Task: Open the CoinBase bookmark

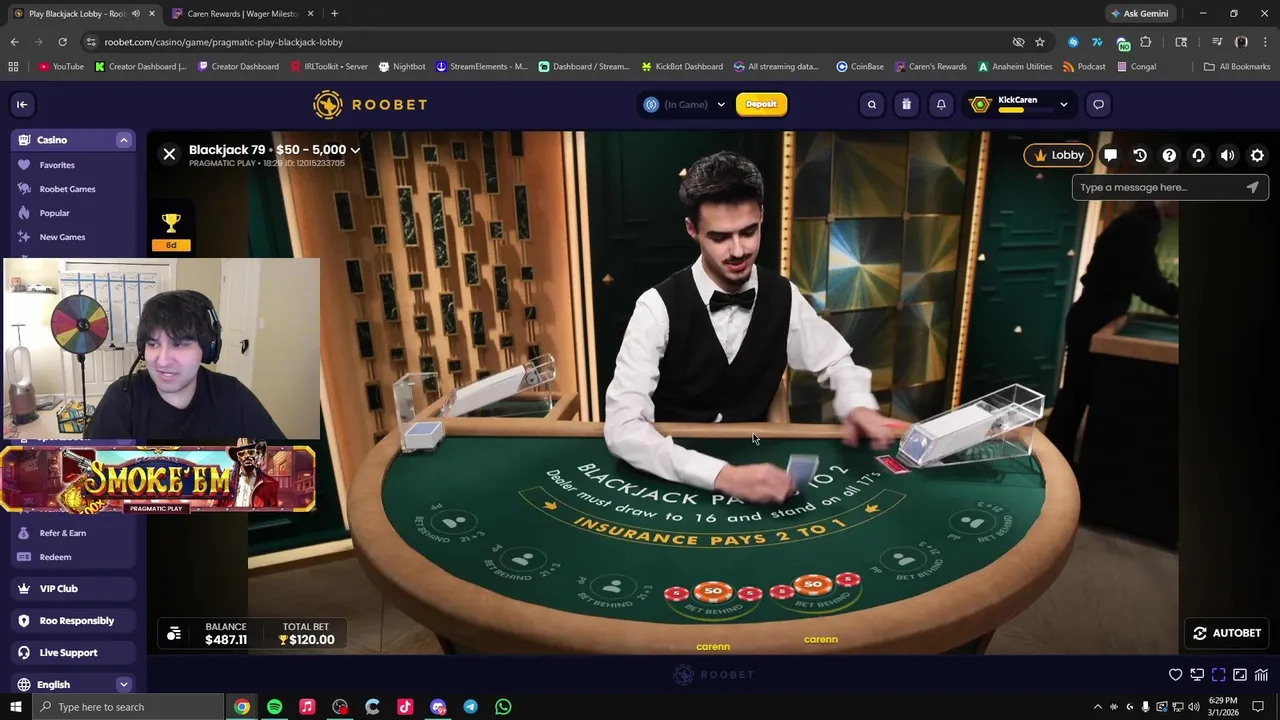Action: point(860,67)
